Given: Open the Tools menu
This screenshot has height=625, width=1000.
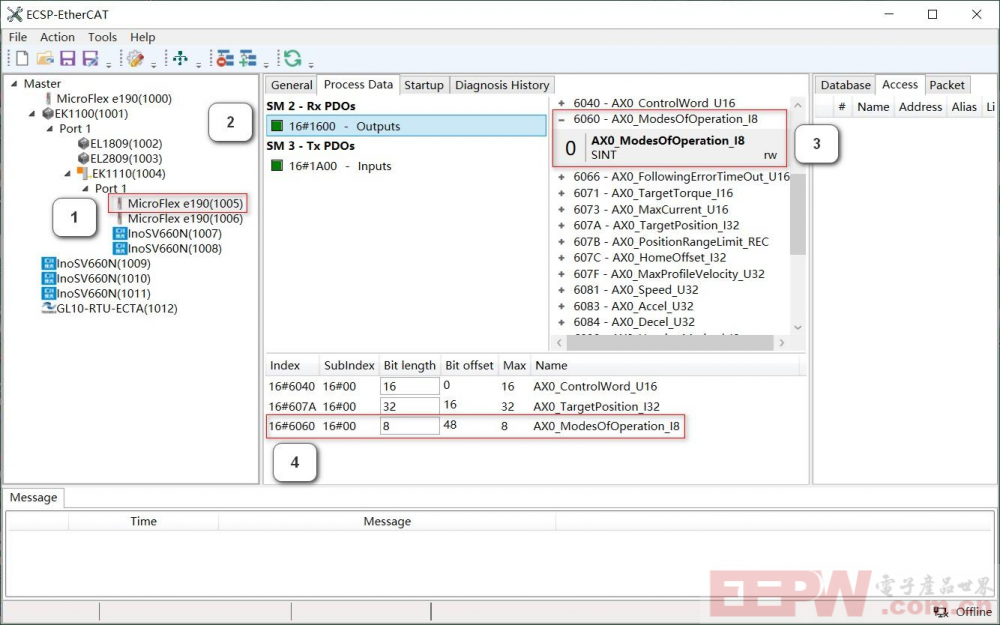Looking at the screenshot, I should (102, 37).
